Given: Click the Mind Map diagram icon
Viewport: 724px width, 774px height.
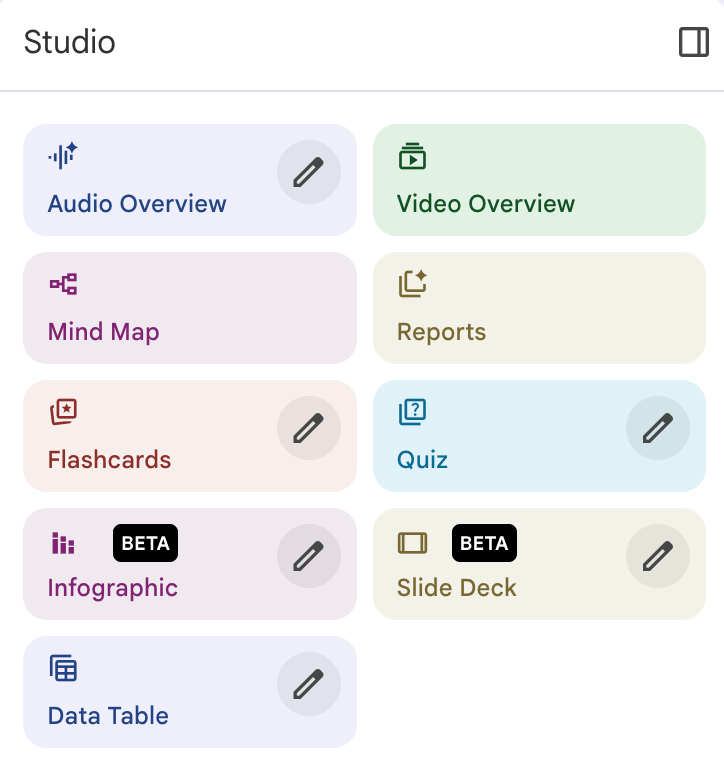Looking at the screenshot, I should click(x=63, y=284).
